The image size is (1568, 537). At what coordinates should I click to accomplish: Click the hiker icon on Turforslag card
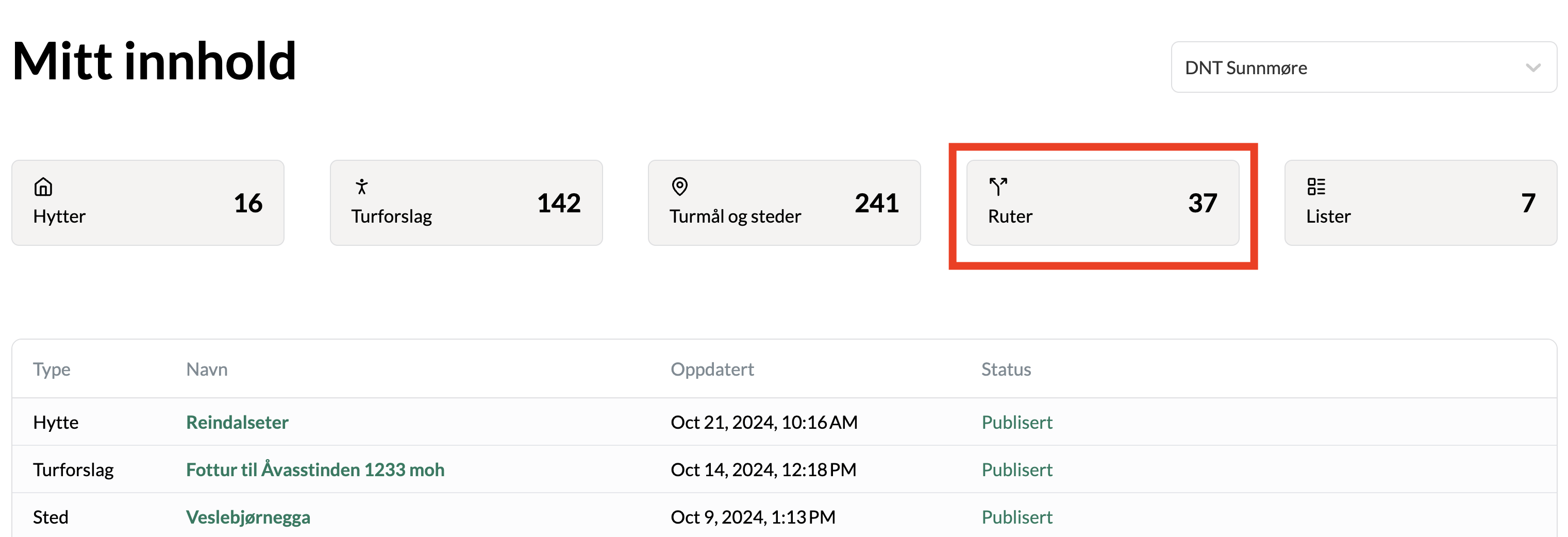pyautogui.click(x=361, y=187)
